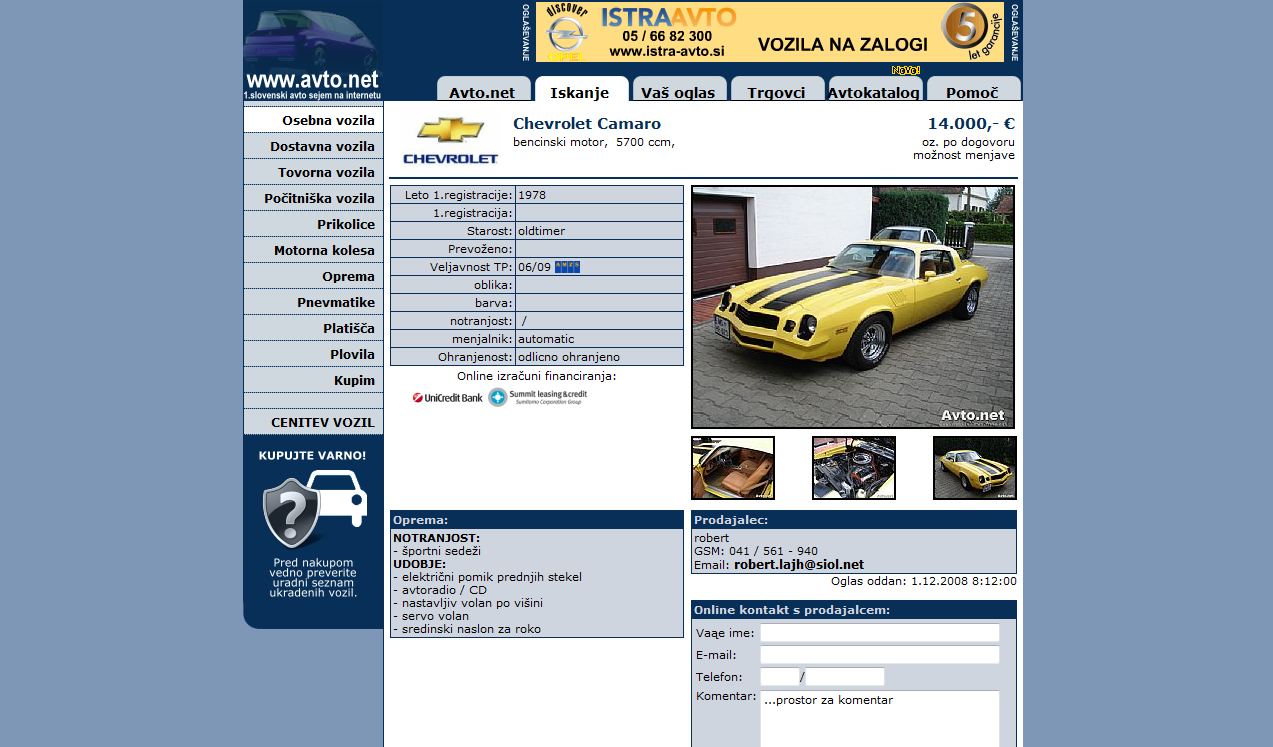Open Pnevmatike category
Screen dimensions: 1273x747
point(313,302)
